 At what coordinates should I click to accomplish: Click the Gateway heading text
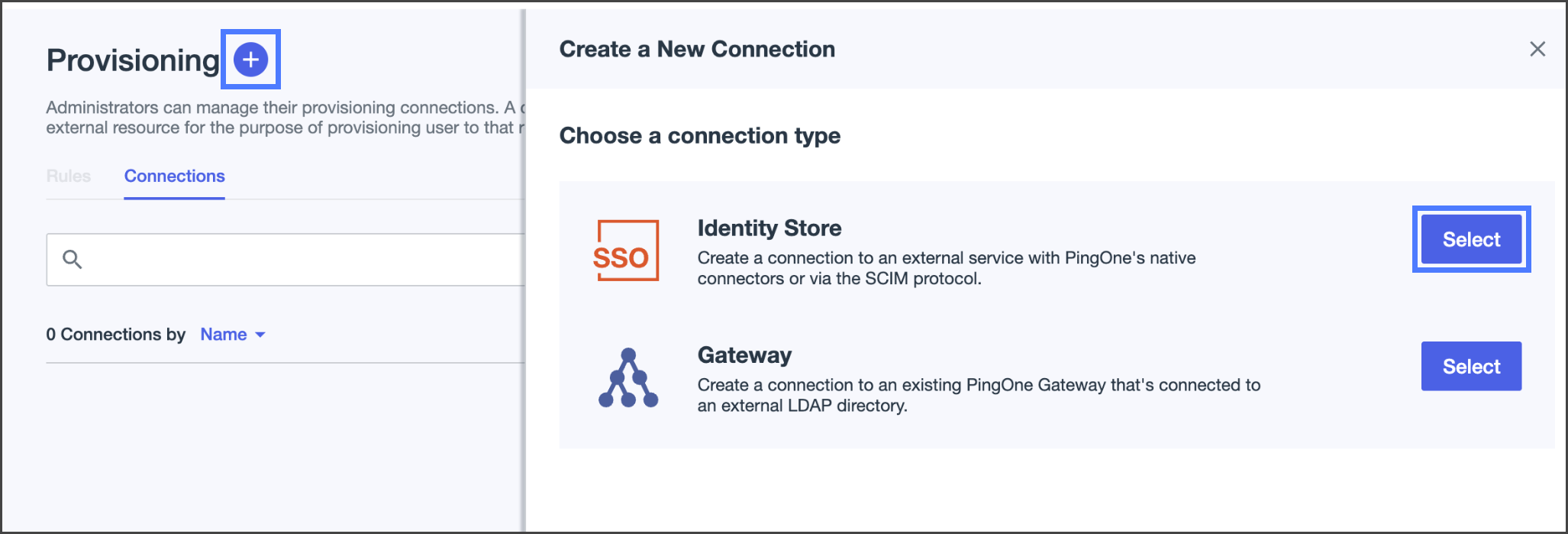click(744, 355)
